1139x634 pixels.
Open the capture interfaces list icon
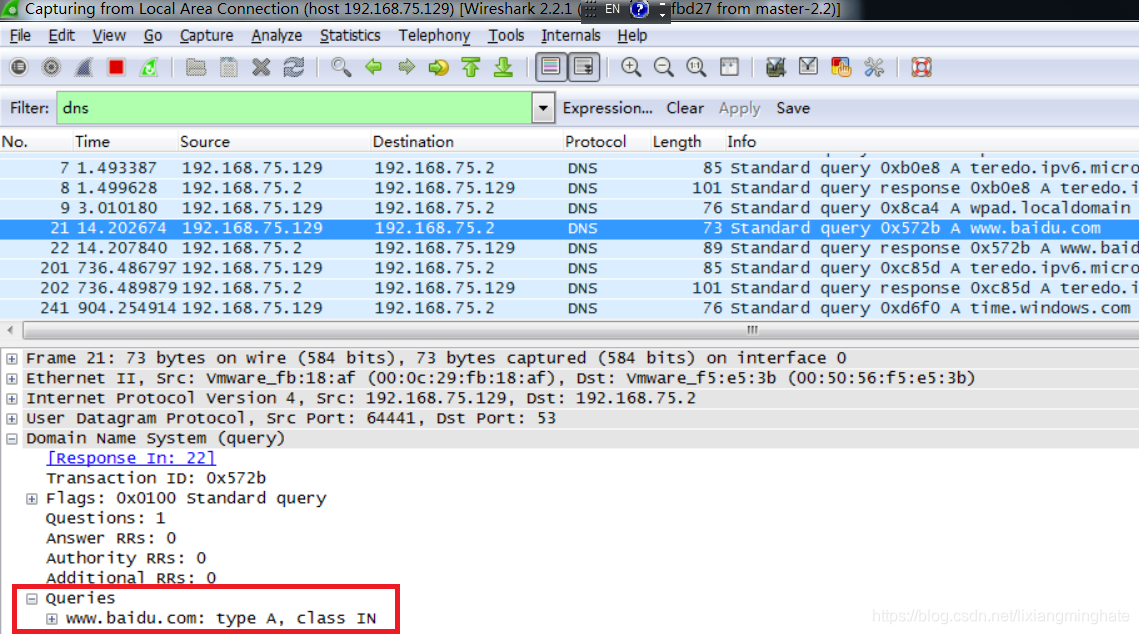pyautogui.click(x=19, y=68)
